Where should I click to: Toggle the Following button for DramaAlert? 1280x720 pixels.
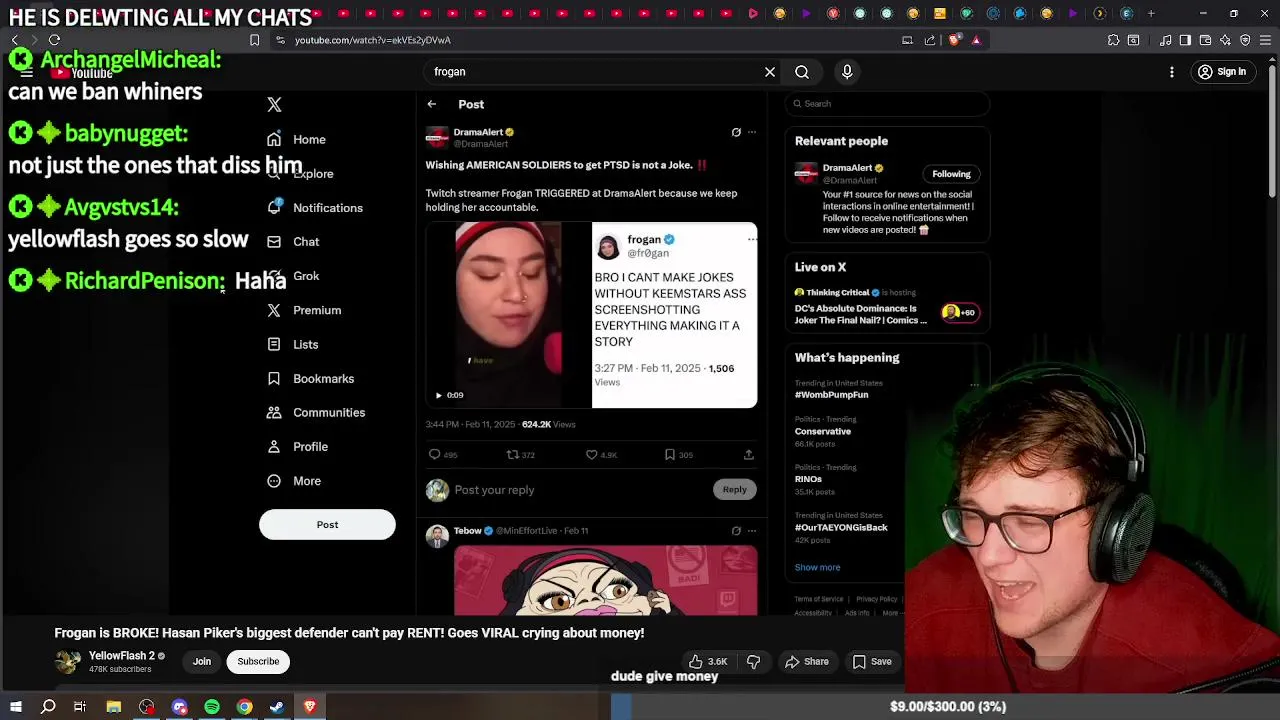tap(951, 174)
